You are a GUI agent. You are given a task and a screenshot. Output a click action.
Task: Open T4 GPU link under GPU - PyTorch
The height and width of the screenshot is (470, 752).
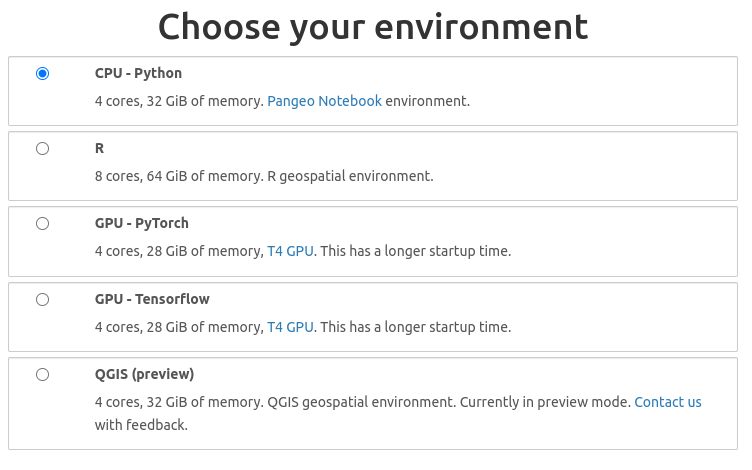pos(290,251)
